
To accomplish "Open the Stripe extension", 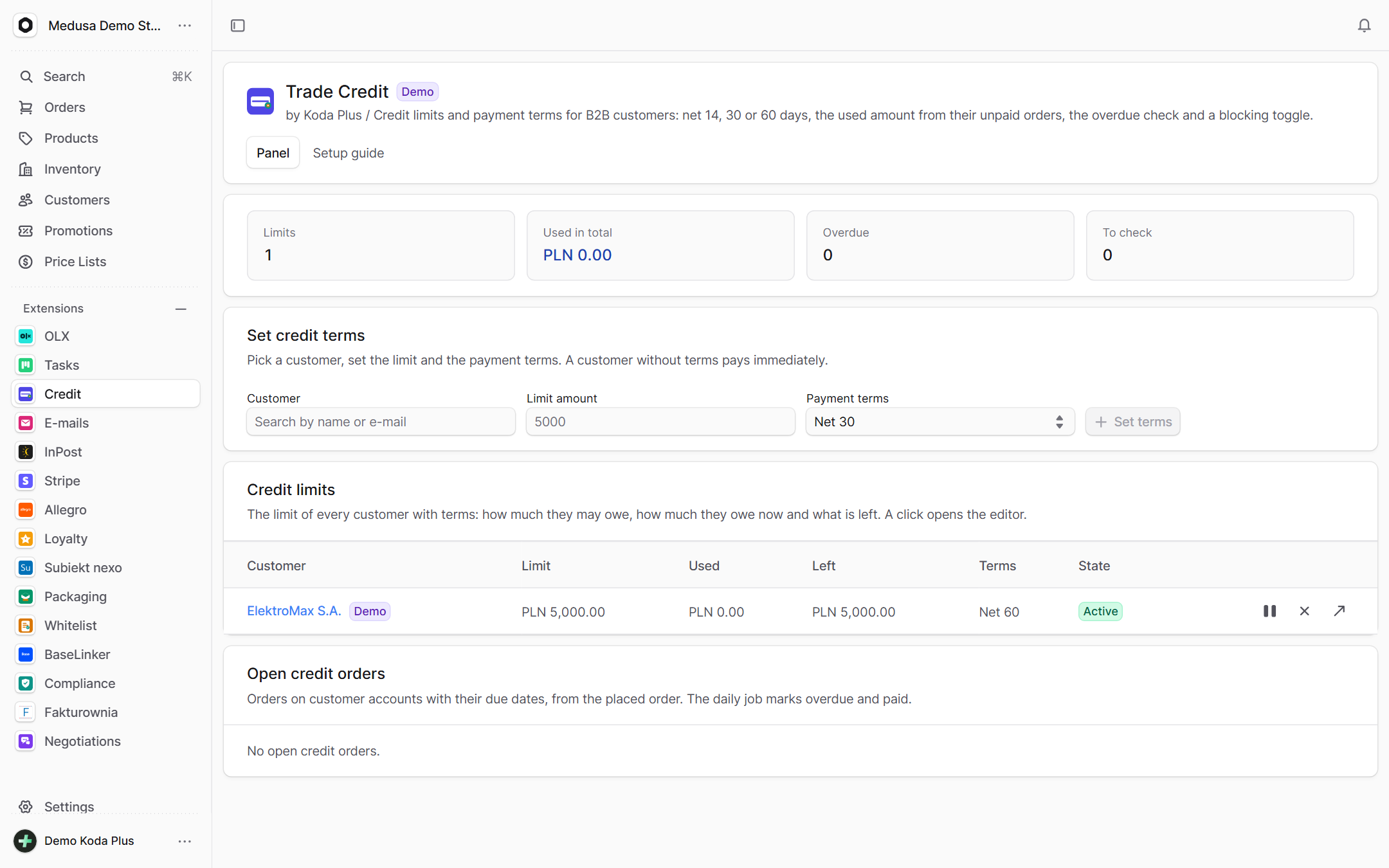I will coord(106,481).
